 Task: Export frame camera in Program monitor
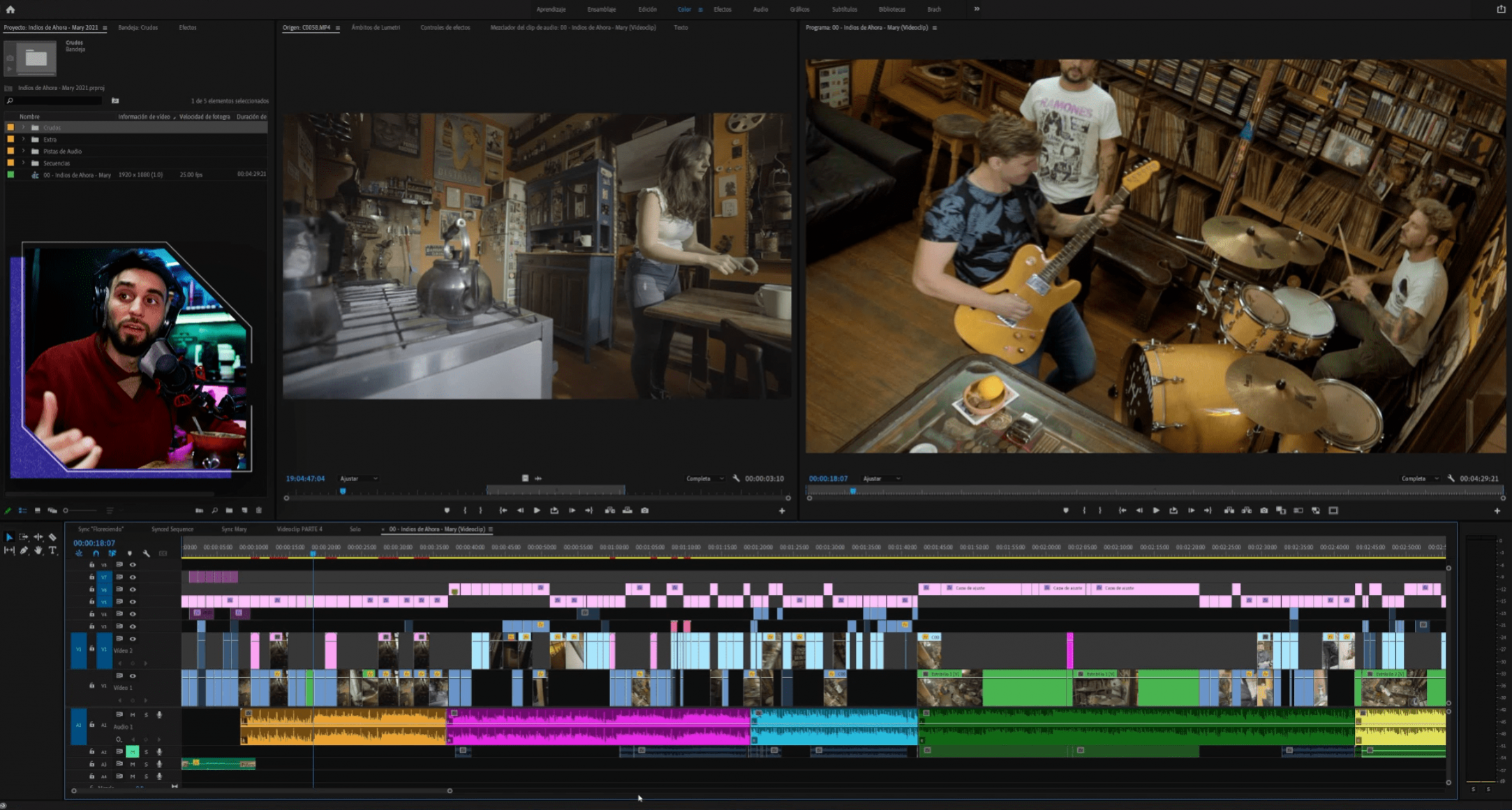pos(1264,510)
